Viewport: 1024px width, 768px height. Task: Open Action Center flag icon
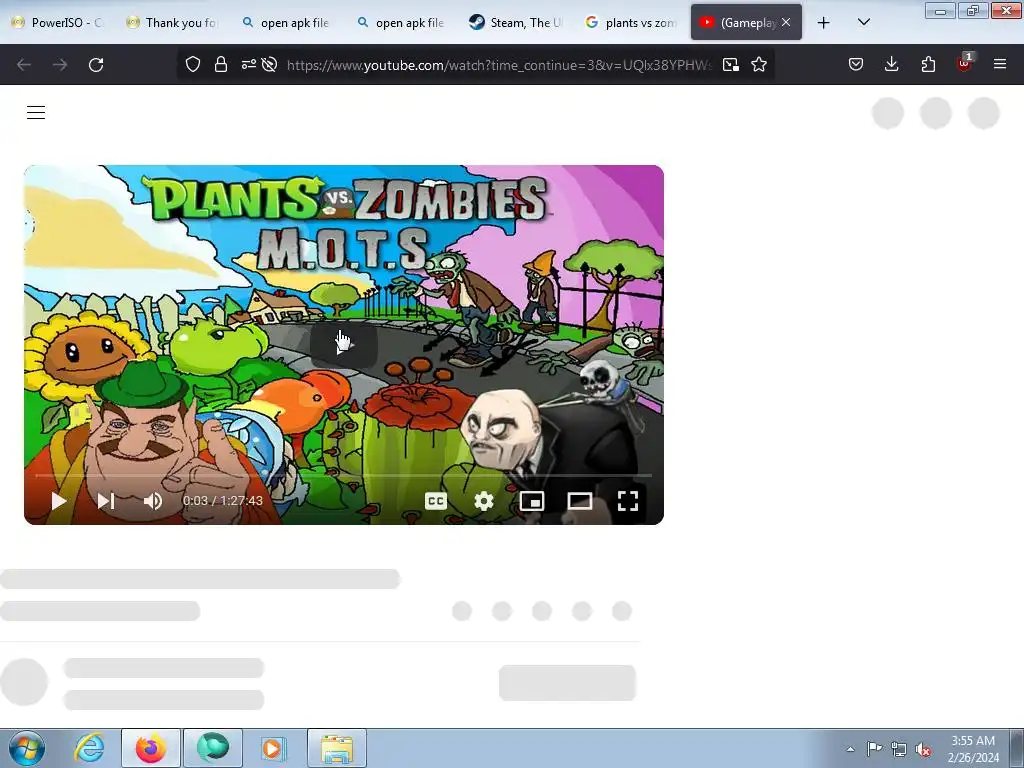click(874, 748)
